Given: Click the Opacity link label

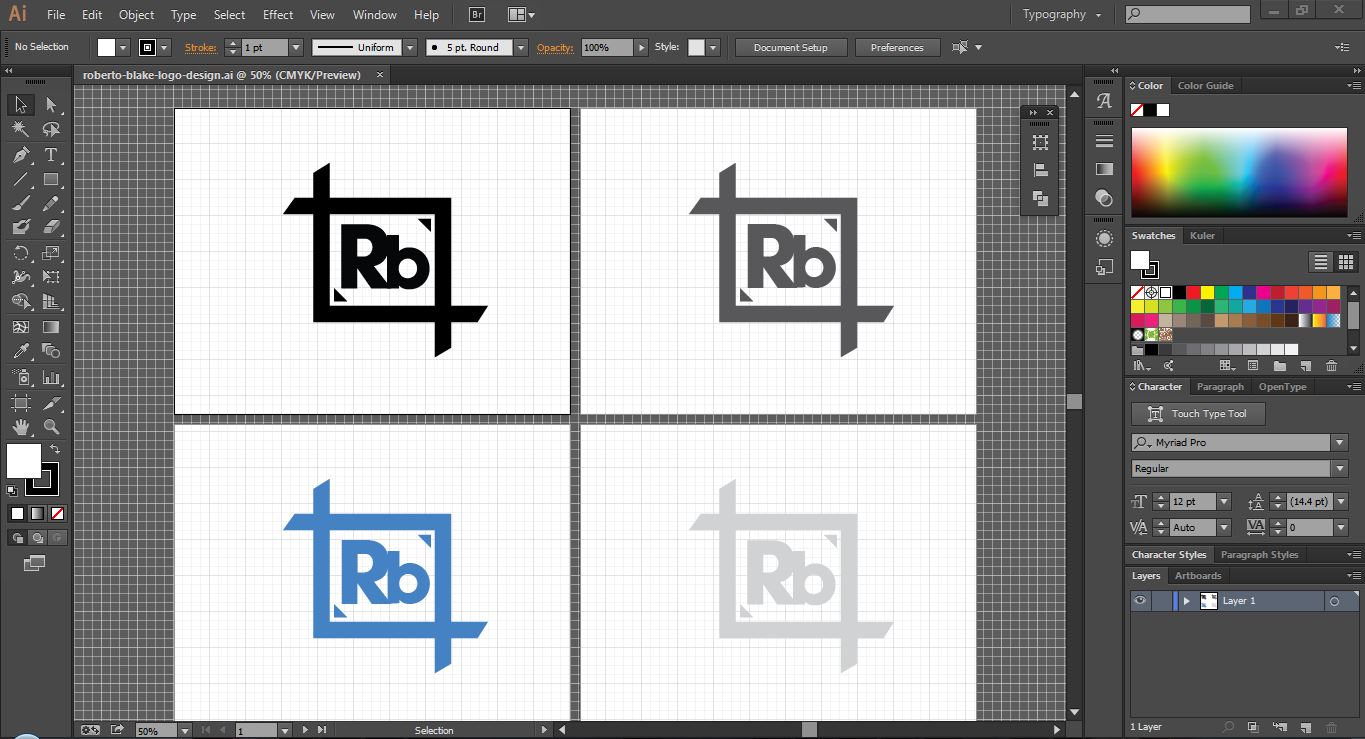Looking at the screenshot, I should tap(555, 47).
